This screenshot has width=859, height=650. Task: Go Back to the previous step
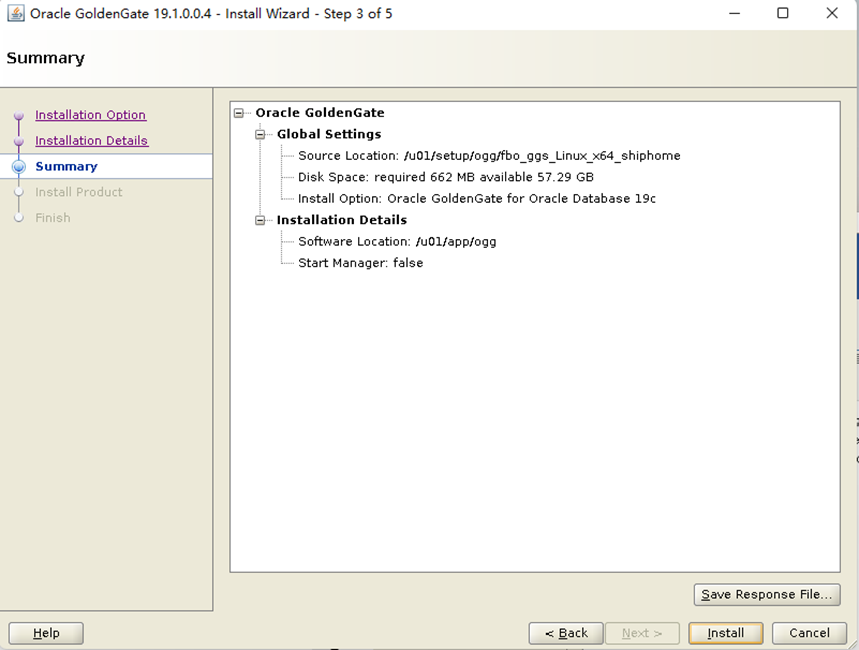(566, 633)
